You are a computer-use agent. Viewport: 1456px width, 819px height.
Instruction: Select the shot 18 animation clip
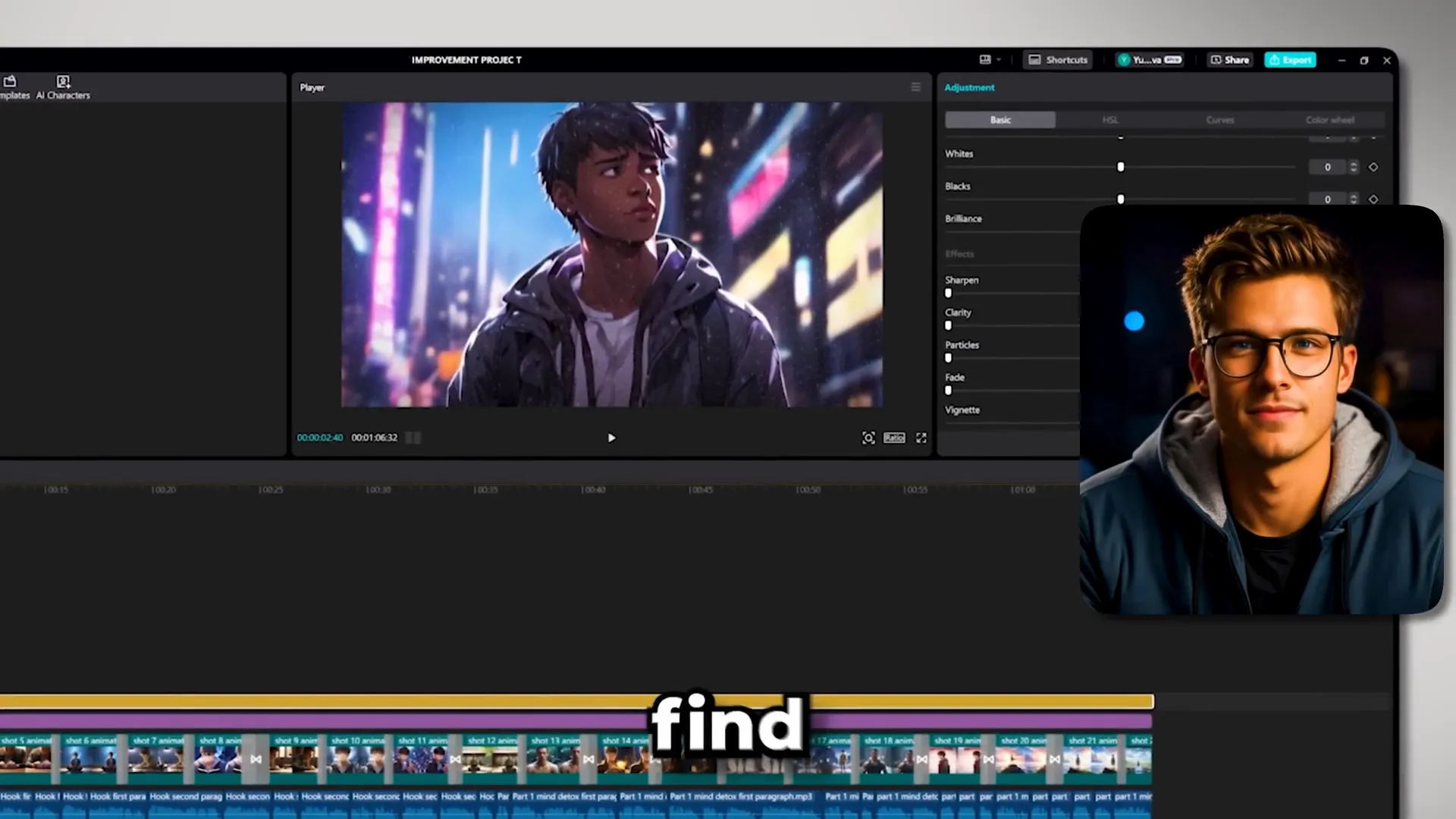coord(887,758)
